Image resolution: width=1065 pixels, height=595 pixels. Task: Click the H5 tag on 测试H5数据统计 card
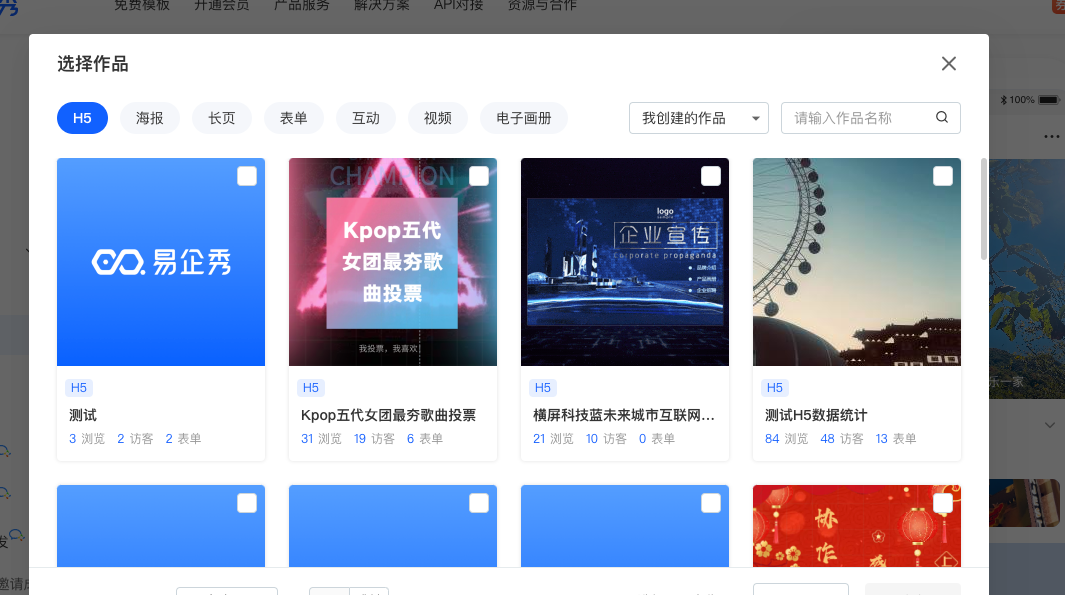pyautogui.click(x=774, y=388)
